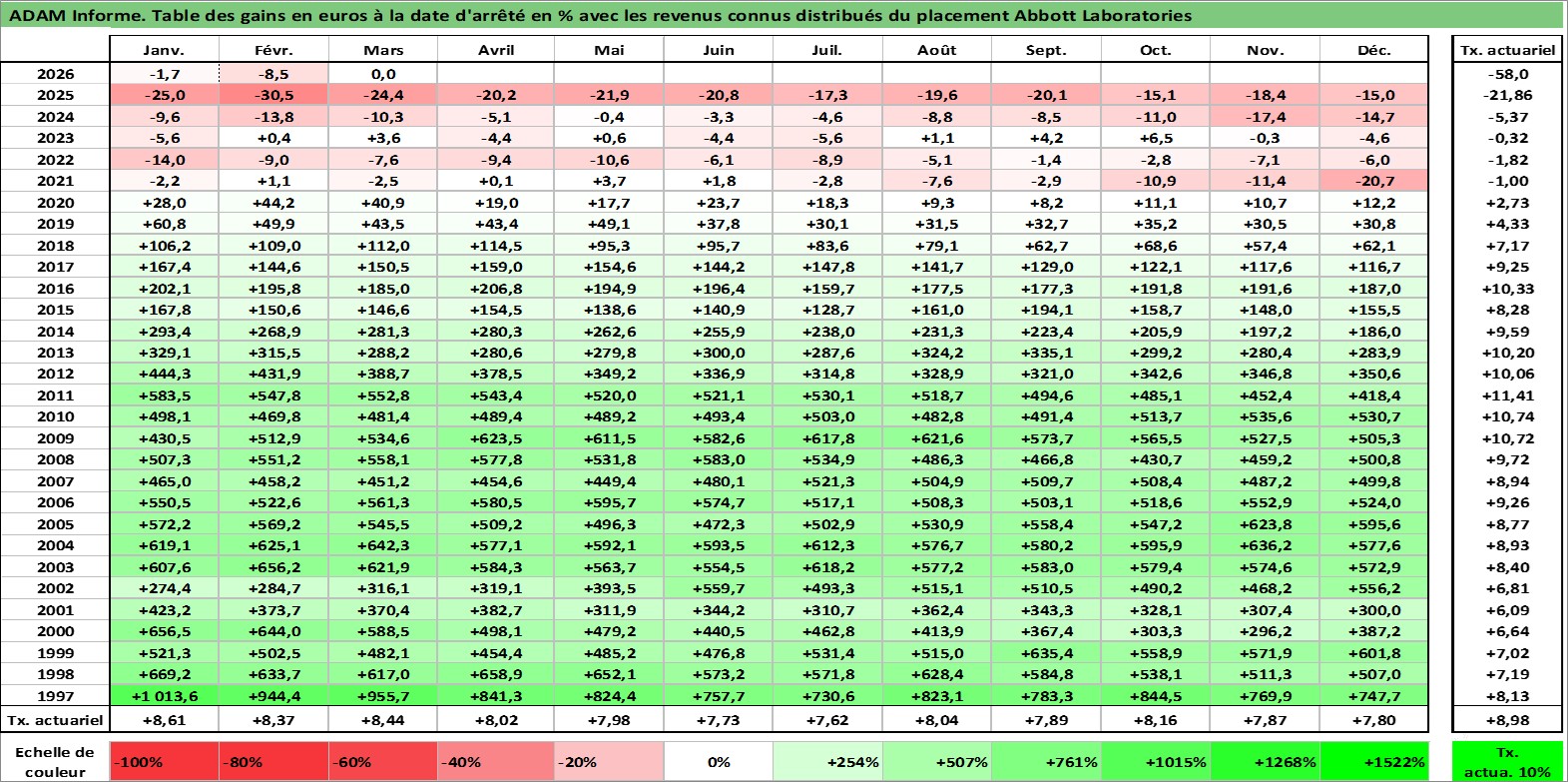Click the +1 013,6 cell for January 1997

164,696
